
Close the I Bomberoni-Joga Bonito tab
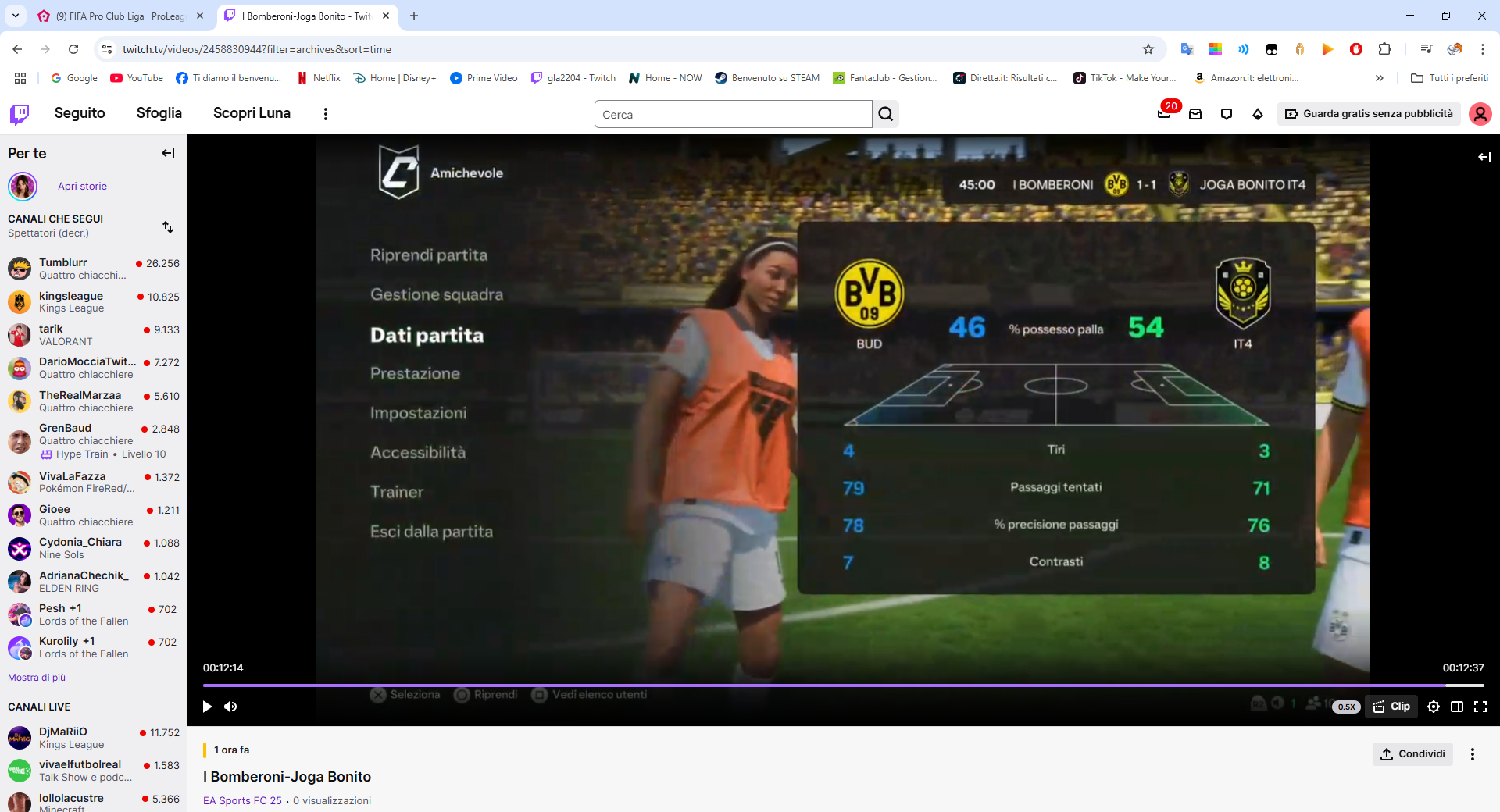pyautogui.click(x=386, y=16)
